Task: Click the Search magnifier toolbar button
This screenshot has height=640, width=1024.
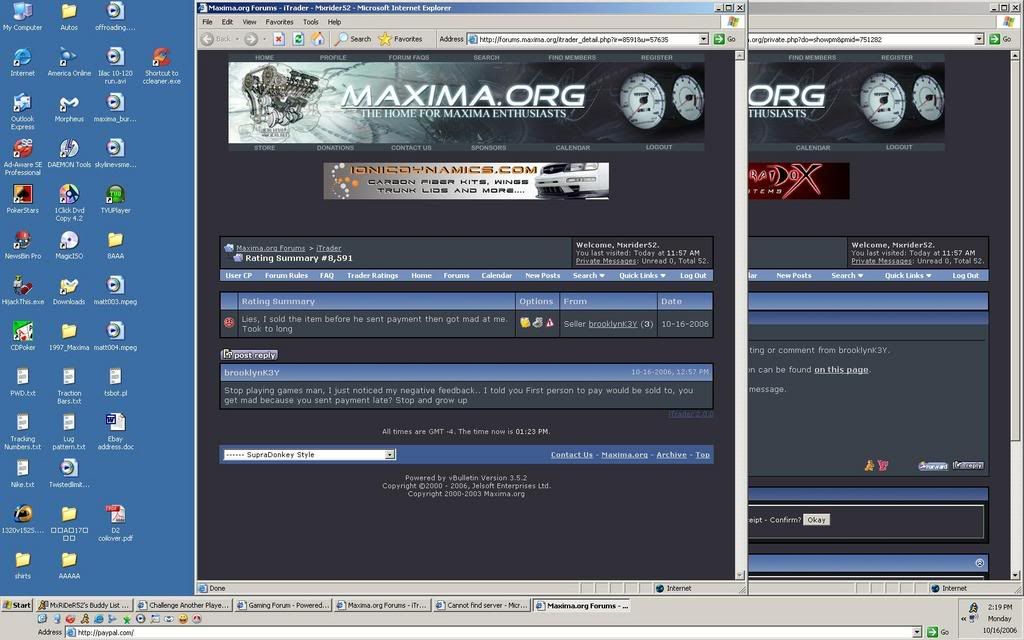Action: [x=353, y=39]
